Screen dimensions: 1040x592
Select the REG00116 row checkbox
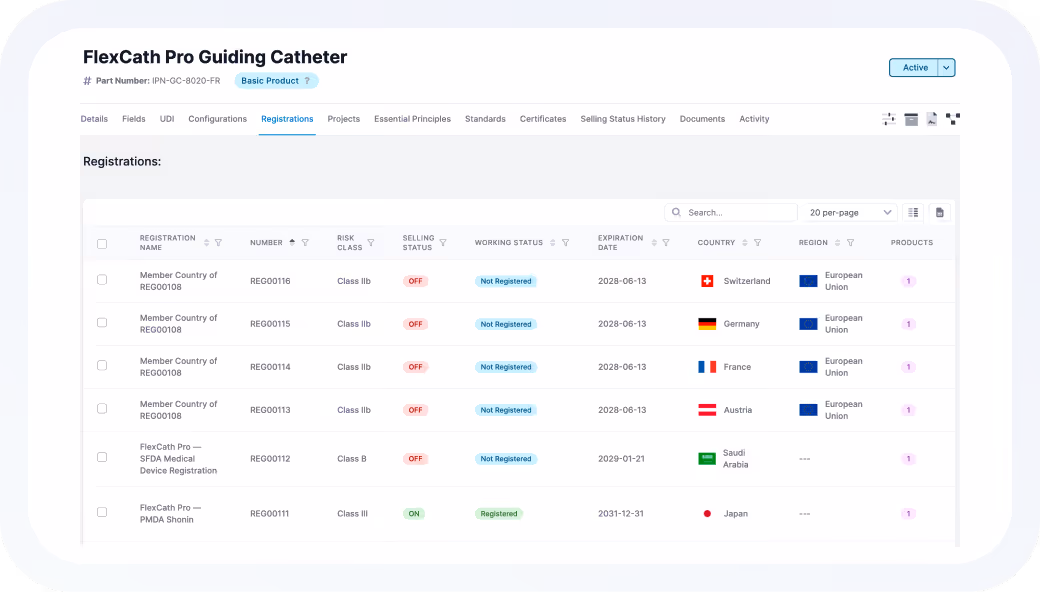(102, 280)
